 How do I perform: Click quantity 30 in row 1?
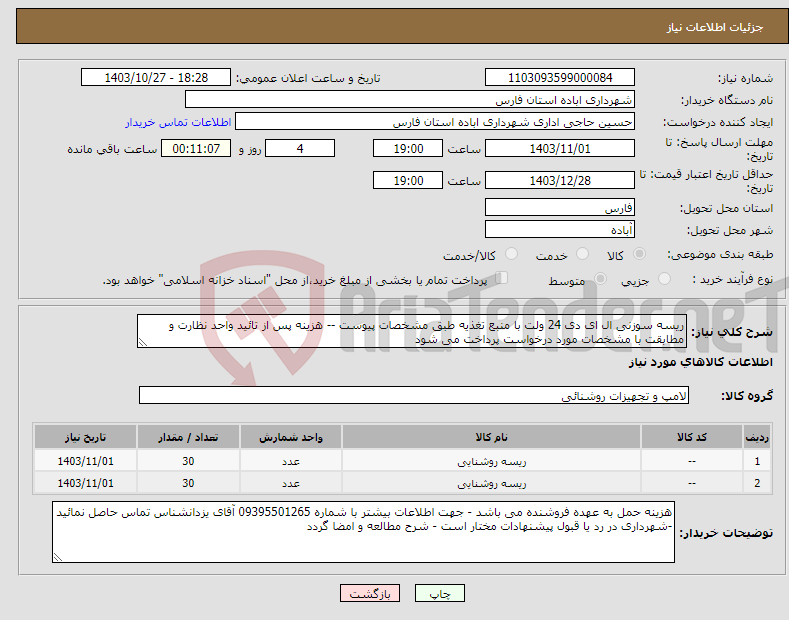[188, 461]
